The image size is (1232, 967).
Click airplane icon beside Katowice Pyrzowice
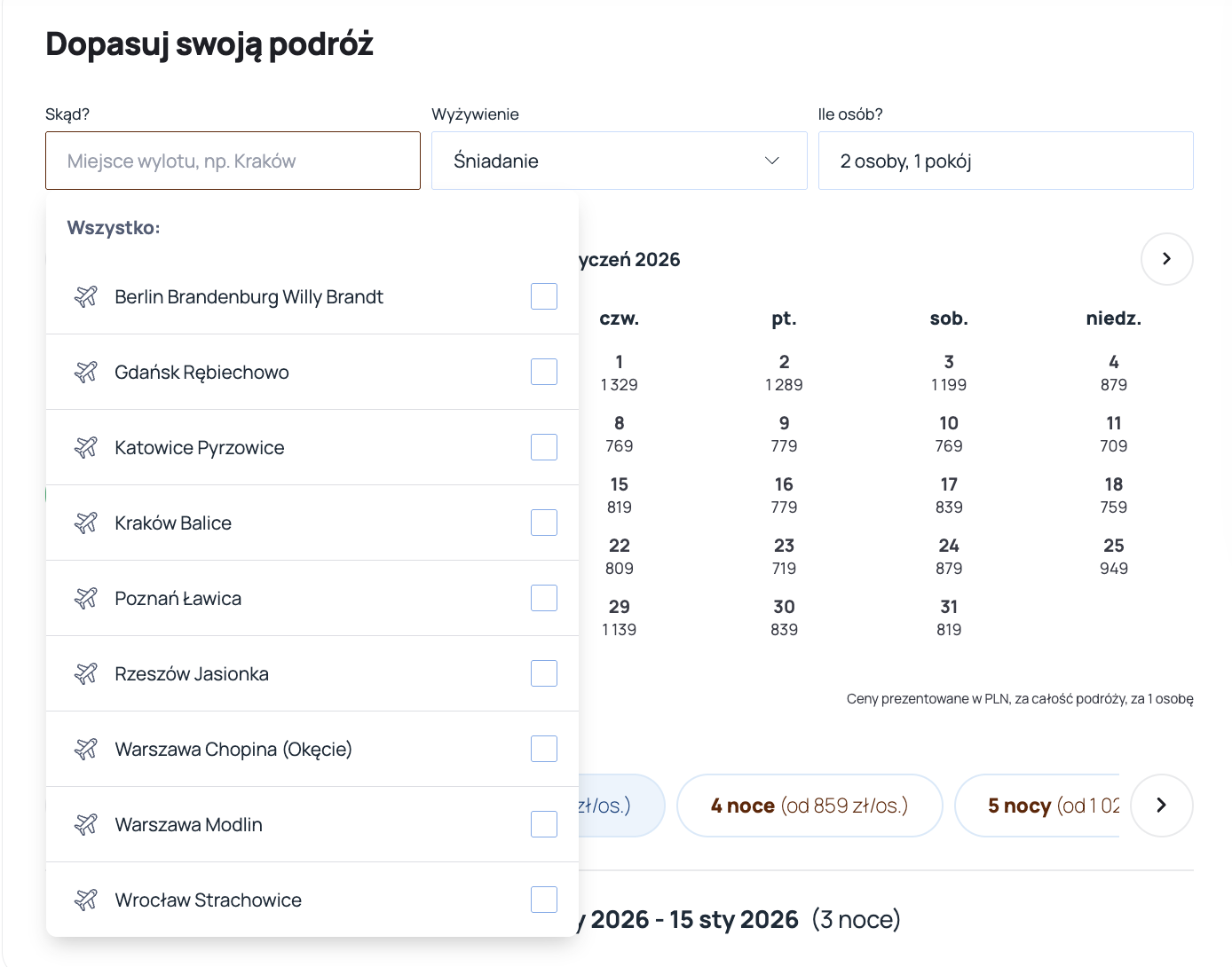tap(86, 447)
